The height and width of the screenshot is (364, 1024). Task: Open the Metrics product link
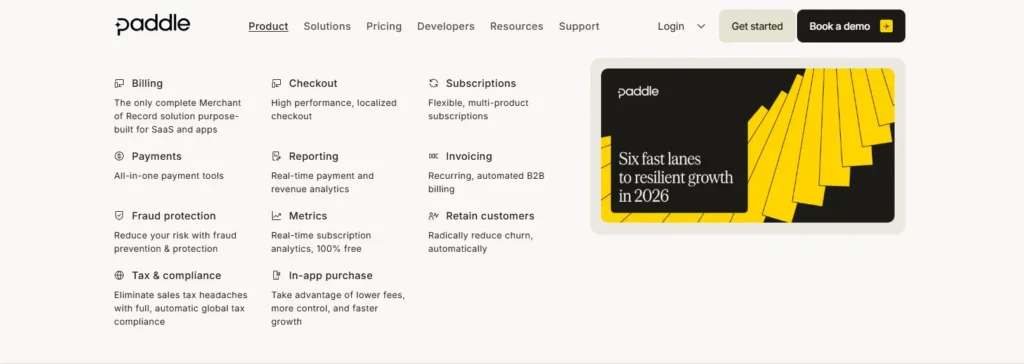coord(308,216)
